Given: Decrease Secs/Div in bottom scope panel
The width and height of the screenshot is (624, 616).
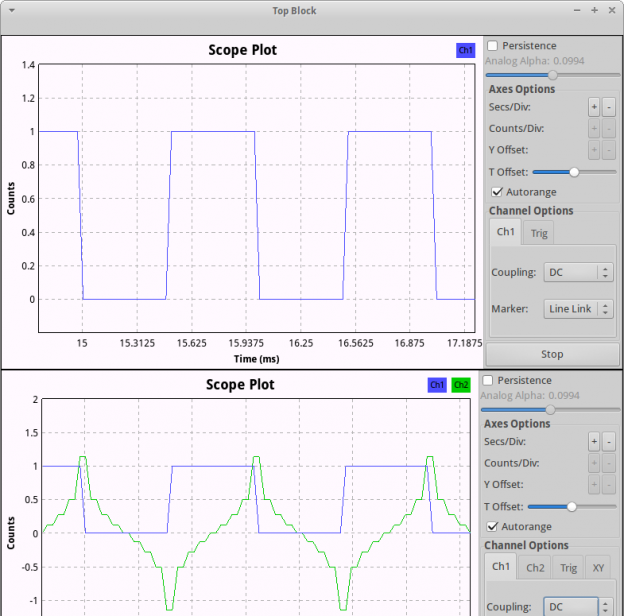Looking at the screenshot, I should click(x=609, y=442).
